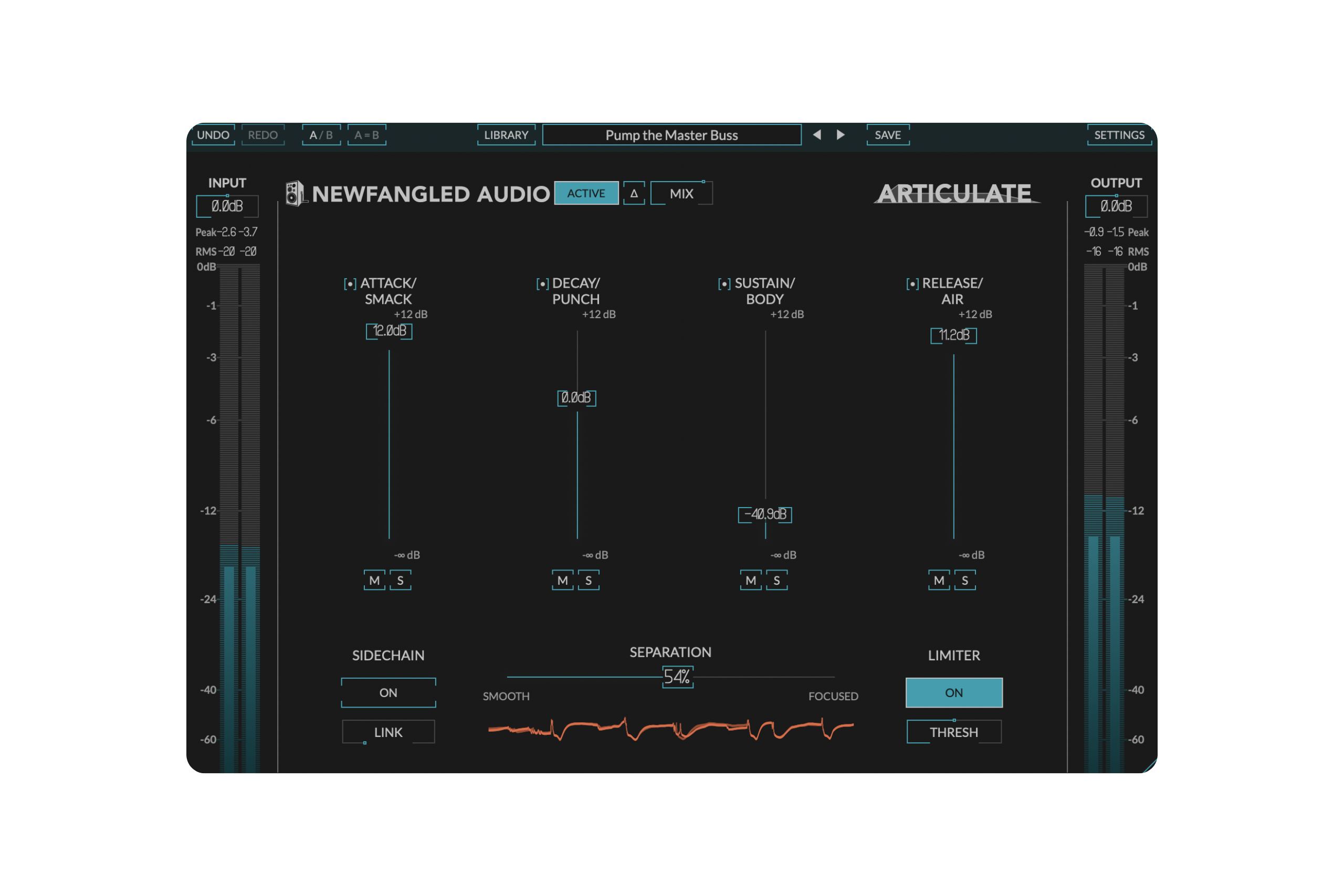
Task: Click the Newfangled Audio speaker logo icon
Action: [x=296, y=193]
